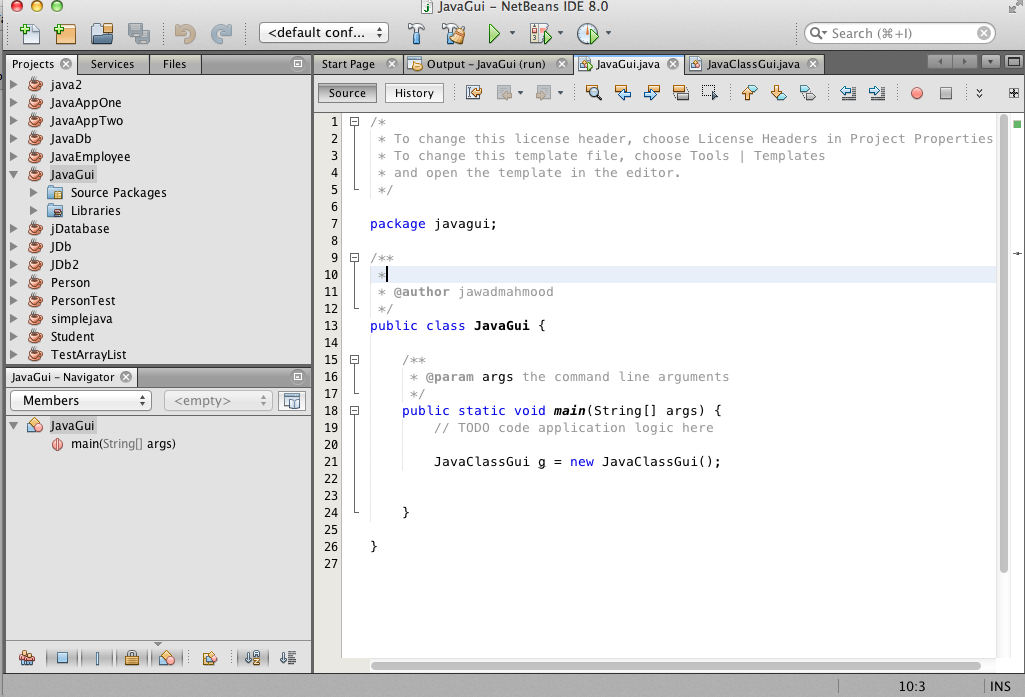
Task: Build project with the hammer icon
Action: click(x=416, y=33)
